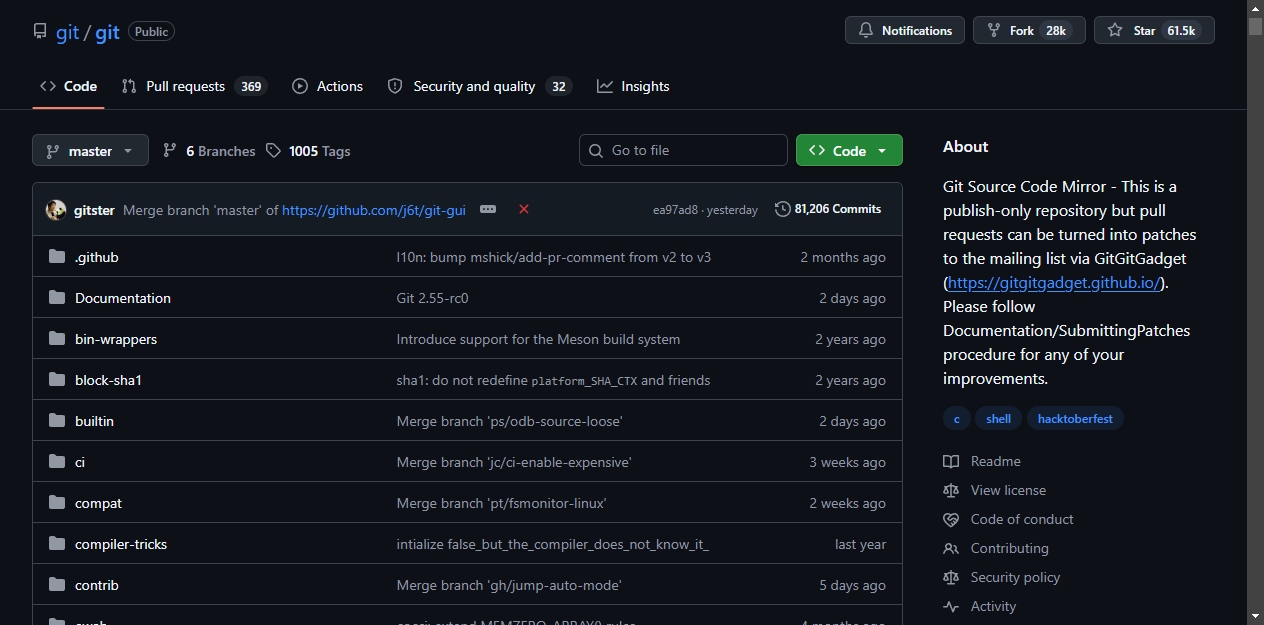Open the contrib folder
This screenshot has width=1264, height=625.
[x=97, y=585]
